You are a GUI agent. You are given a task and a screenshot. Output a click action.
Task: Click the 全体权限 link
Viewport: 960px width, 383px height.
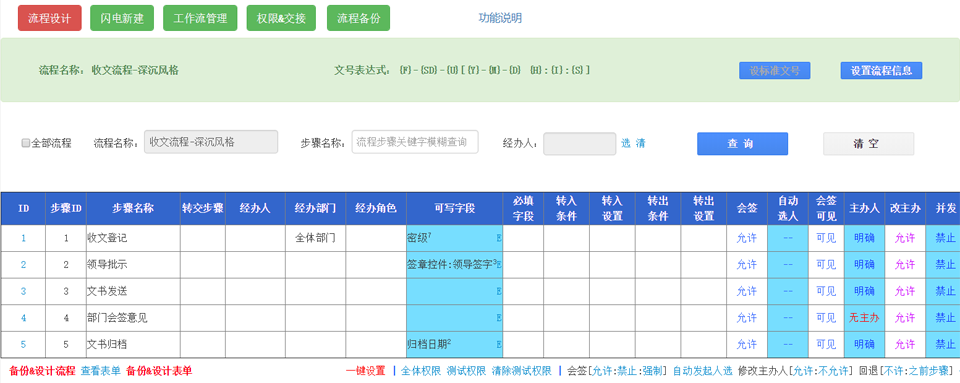(x=421, y=371)
